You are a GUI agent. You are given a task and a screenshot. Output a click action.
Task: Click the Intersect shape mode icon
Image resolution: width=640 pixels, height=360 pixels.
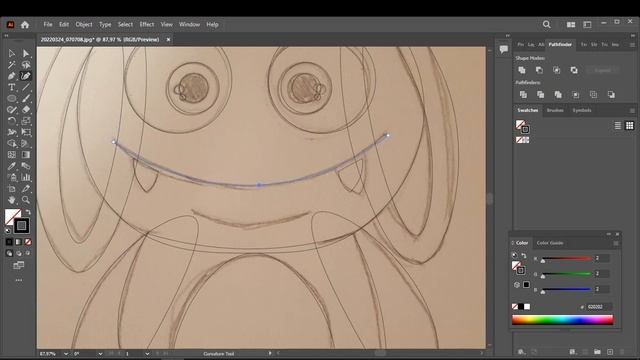point(557,70)
